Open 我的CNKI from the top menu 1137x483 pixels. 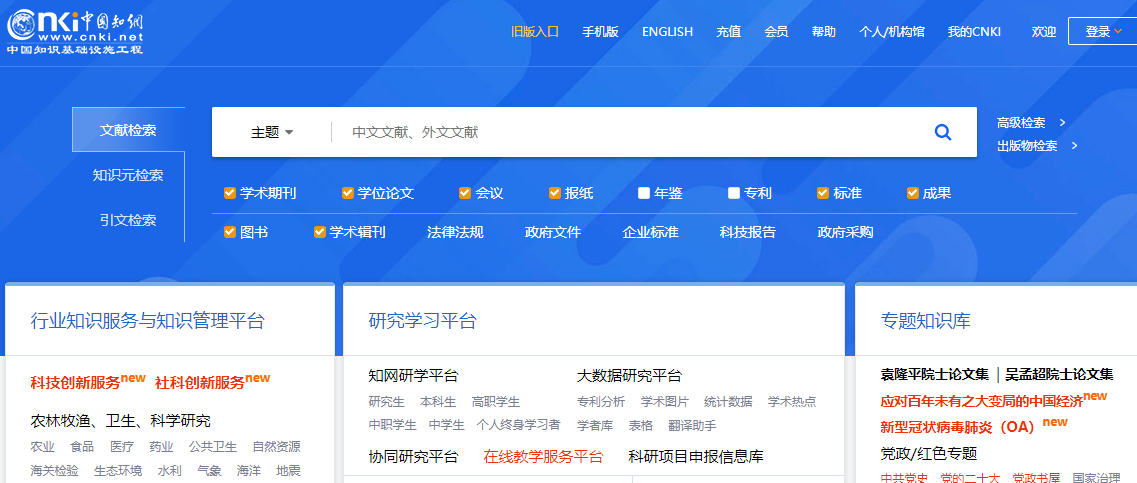coord(974,31)
